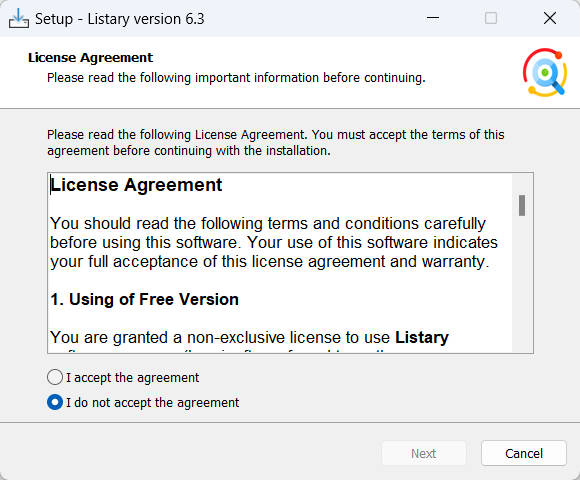Viewport: 580px width, 480px height.
Task: Select "I accept the agreement" radio button
Action: [x=55, y=378]
